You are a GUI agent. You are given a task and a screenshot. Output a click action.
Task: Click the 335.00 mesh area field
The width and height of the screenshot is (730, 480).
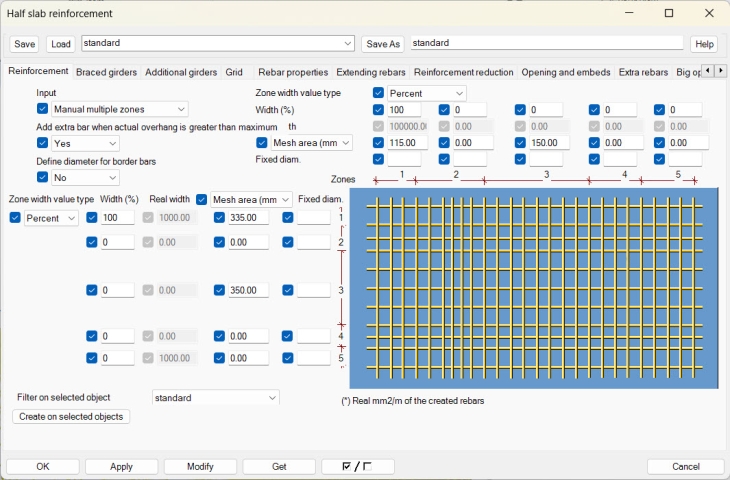248,217
